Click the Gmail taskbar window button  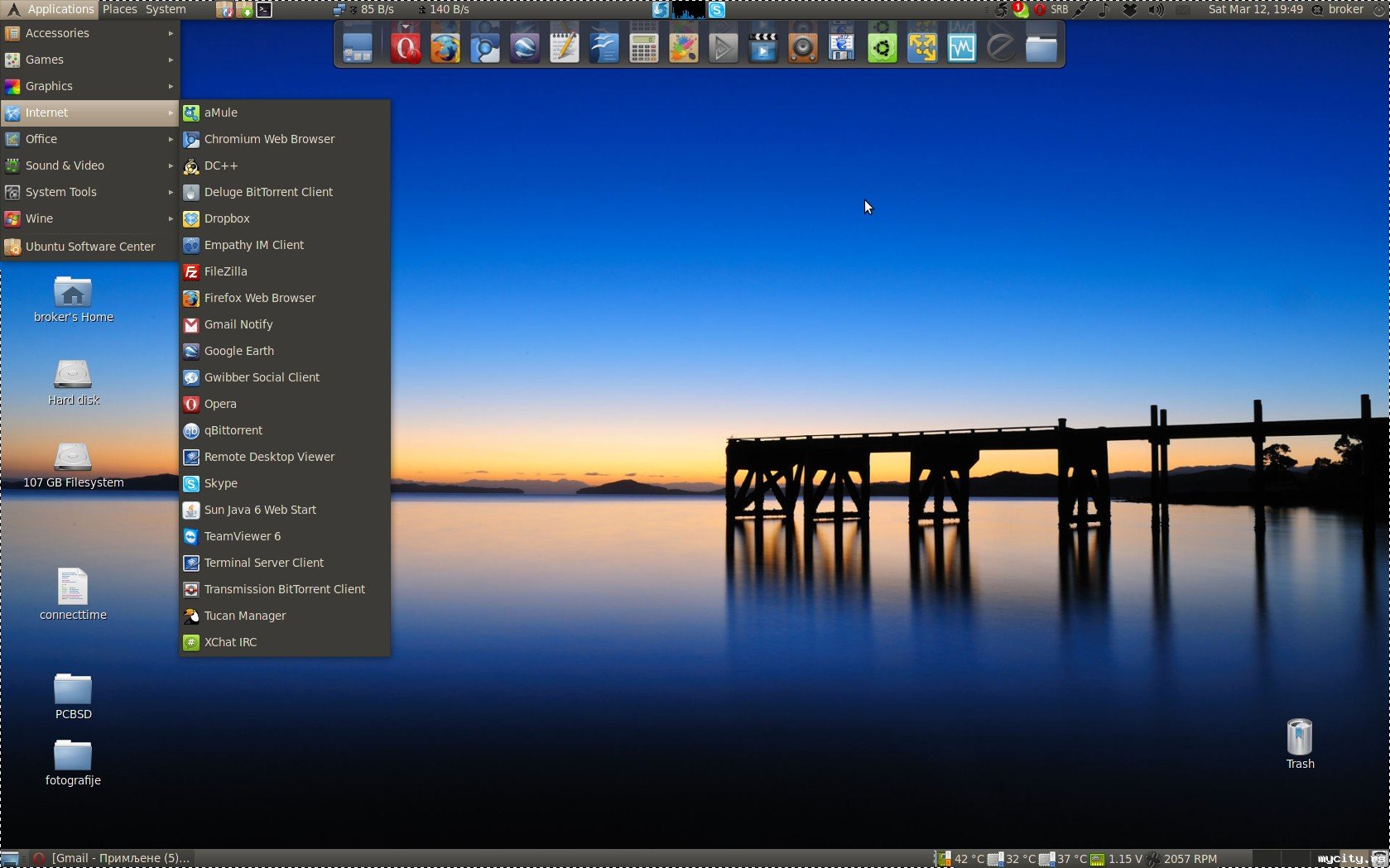(113, 858)
